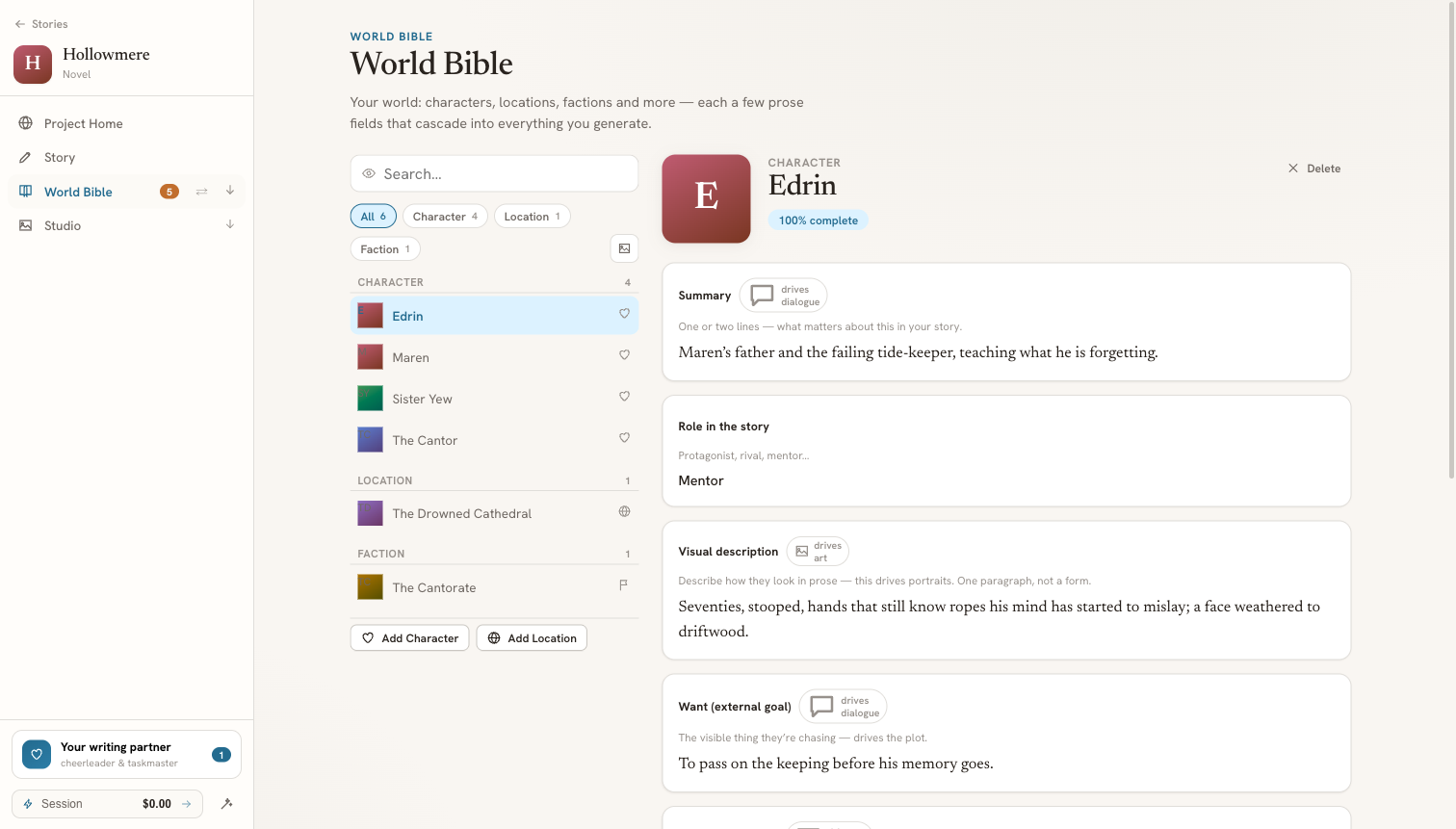Select the All filter chip
This screenshot has width=1456, height=829.
tap(374, 217)
